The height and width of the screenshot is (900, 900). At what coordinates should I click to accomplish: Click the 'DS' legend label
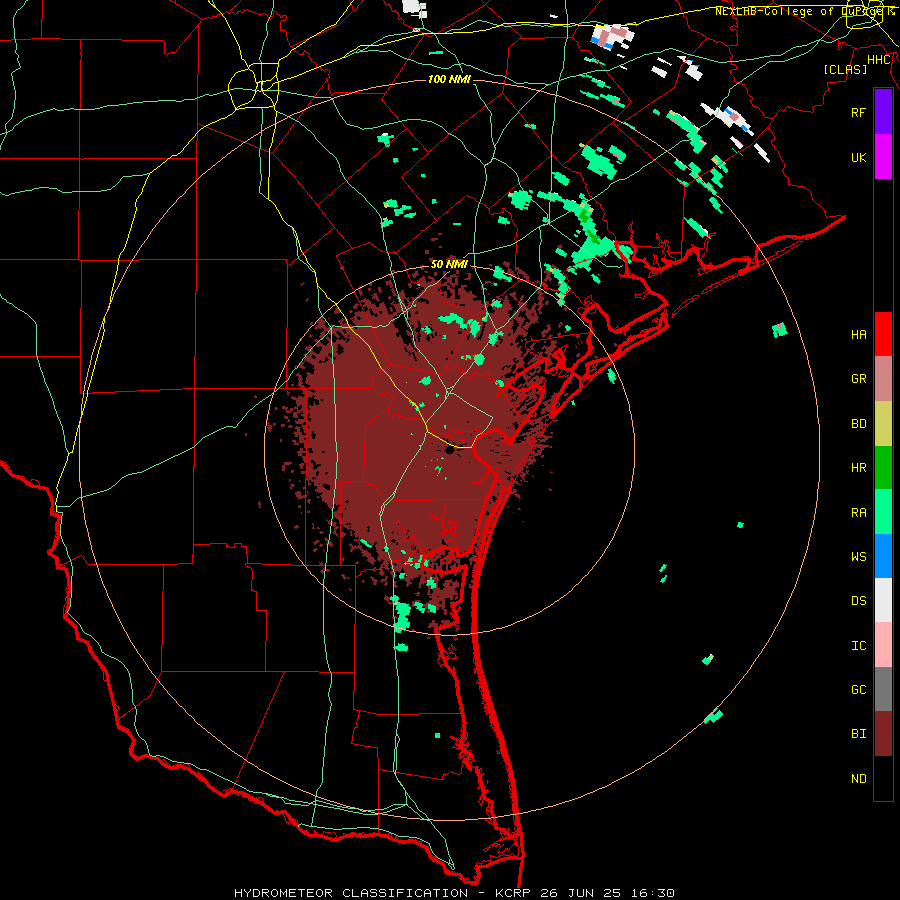858,601
